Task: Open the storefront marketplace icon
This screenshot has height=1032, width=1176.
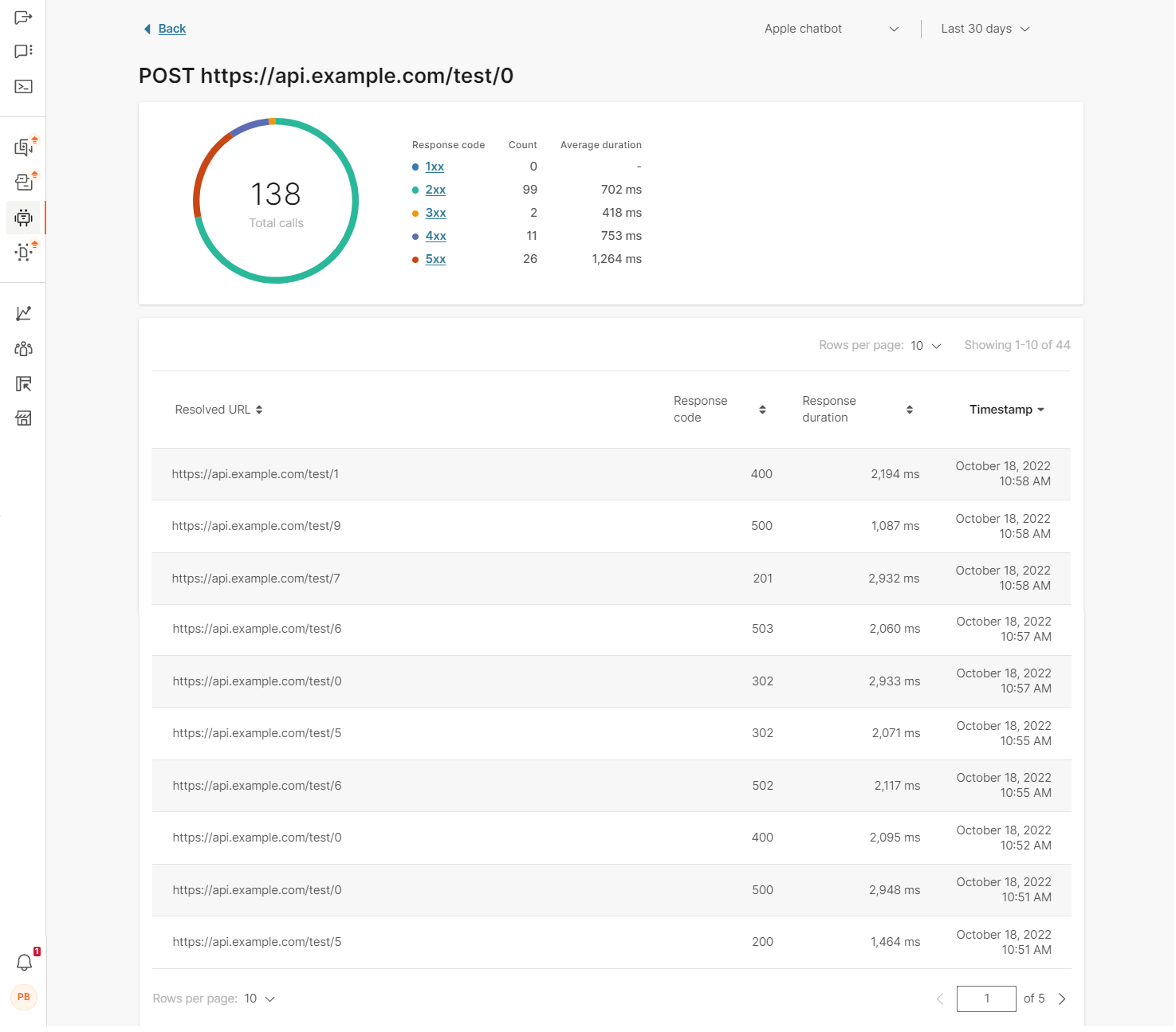Action: (x=24, y=418)
